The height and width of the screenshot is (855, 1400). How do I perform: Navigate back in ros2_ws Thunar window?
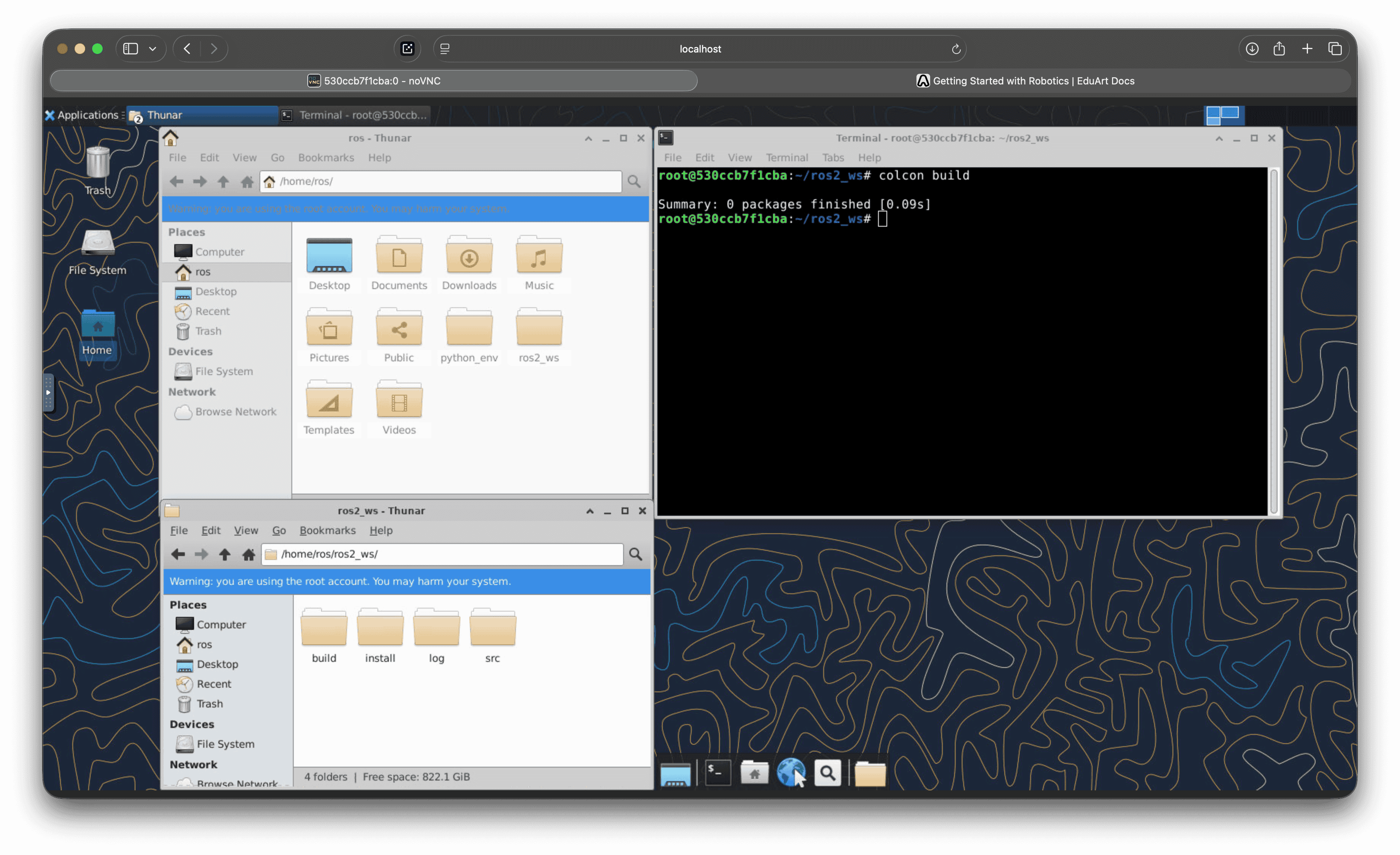(178, 554)
